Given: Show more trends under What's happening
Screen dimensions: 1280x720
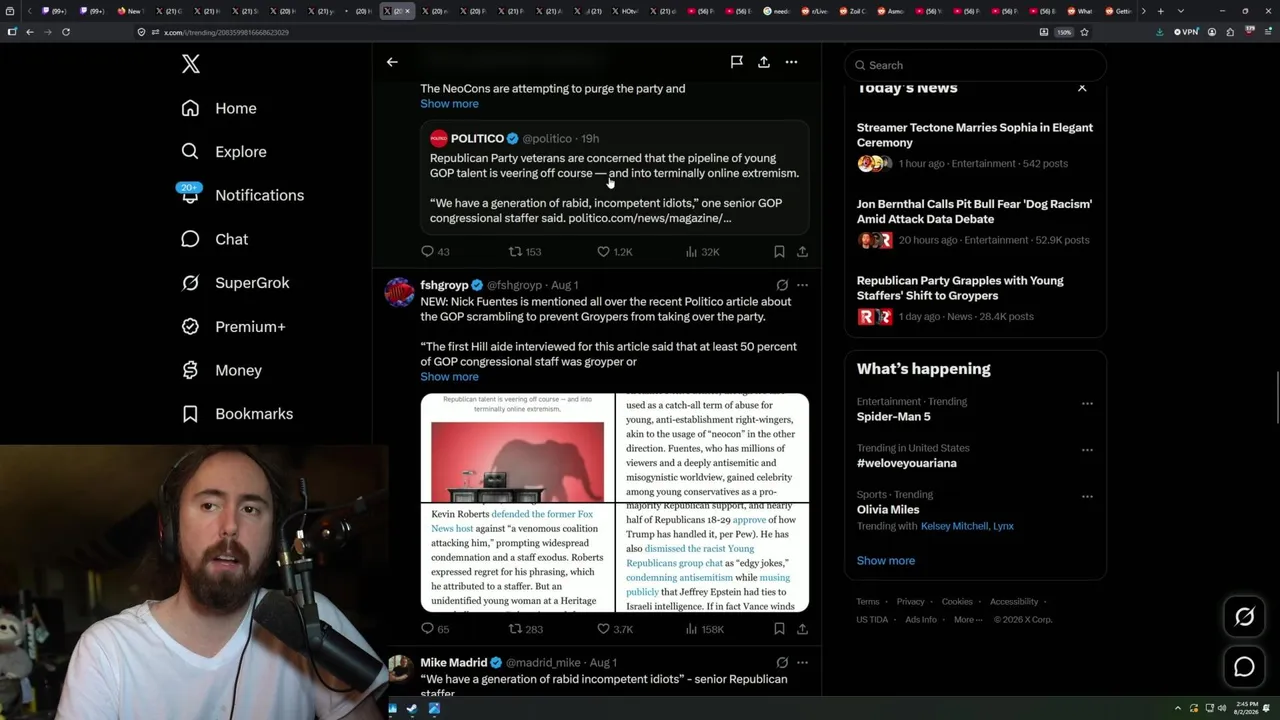Looking at the screenshot, I should tap(885, 560).
